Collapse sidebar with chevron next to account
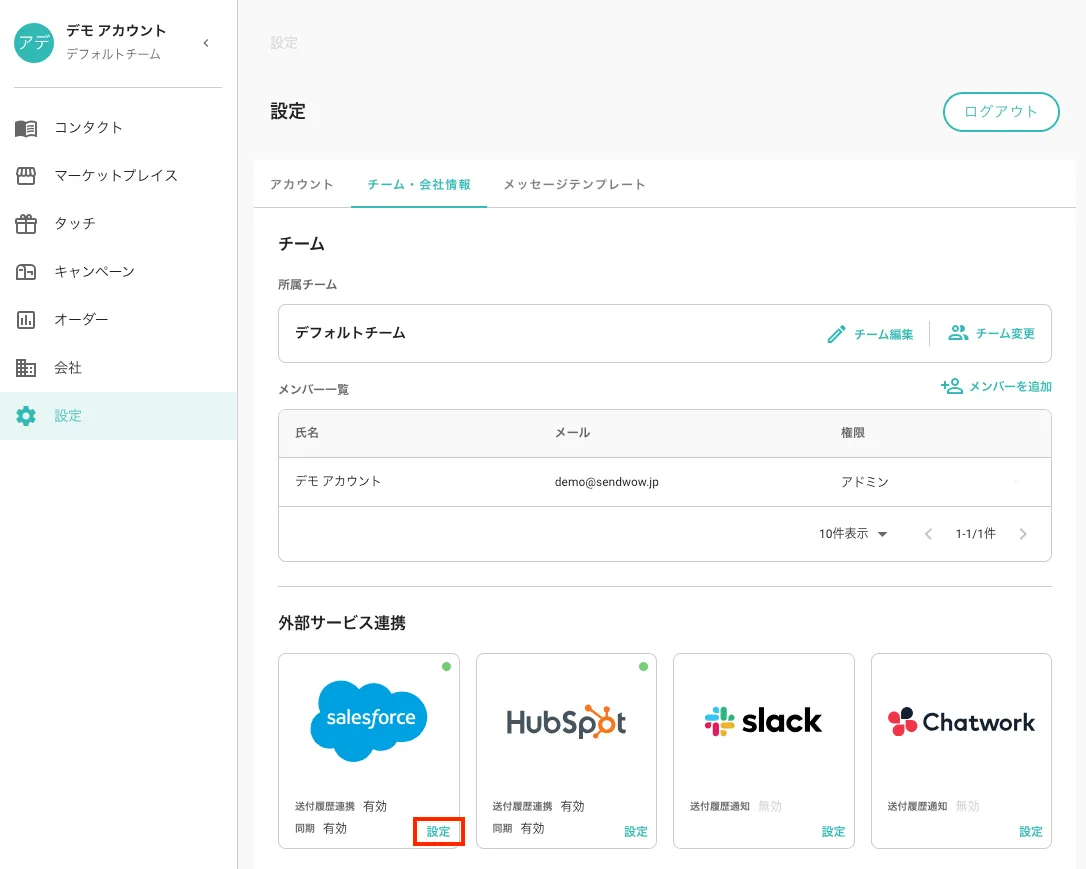The width and height of the screenshot is (1086, 869). (206, 43)
